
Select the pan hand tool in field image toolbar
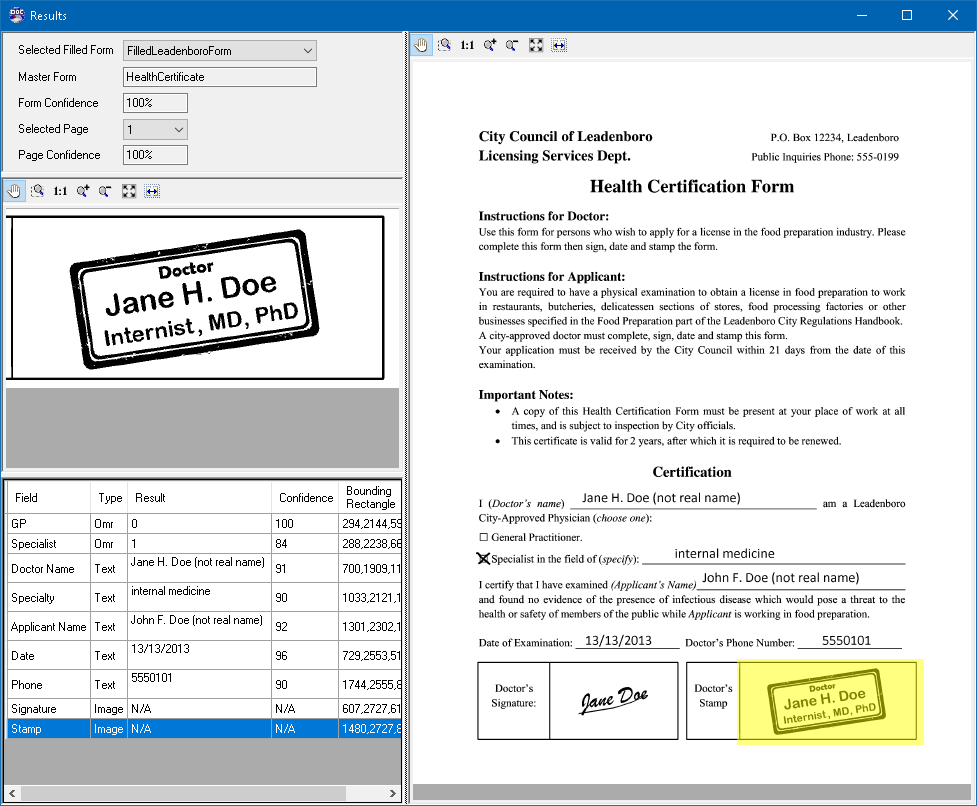[x=14, y=191]
